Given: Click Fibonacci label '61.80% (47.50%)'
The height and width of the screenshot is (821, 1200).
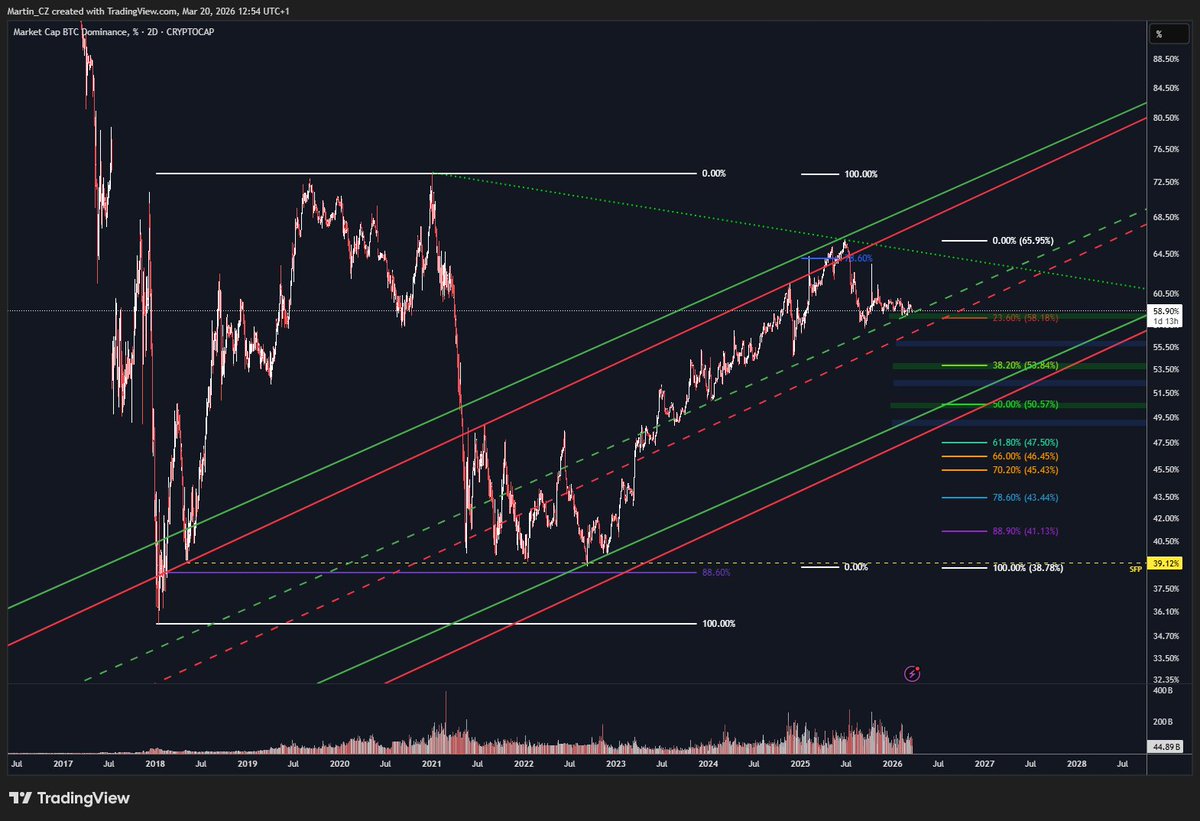Looking at the screenshot, I should [1024, 442].
